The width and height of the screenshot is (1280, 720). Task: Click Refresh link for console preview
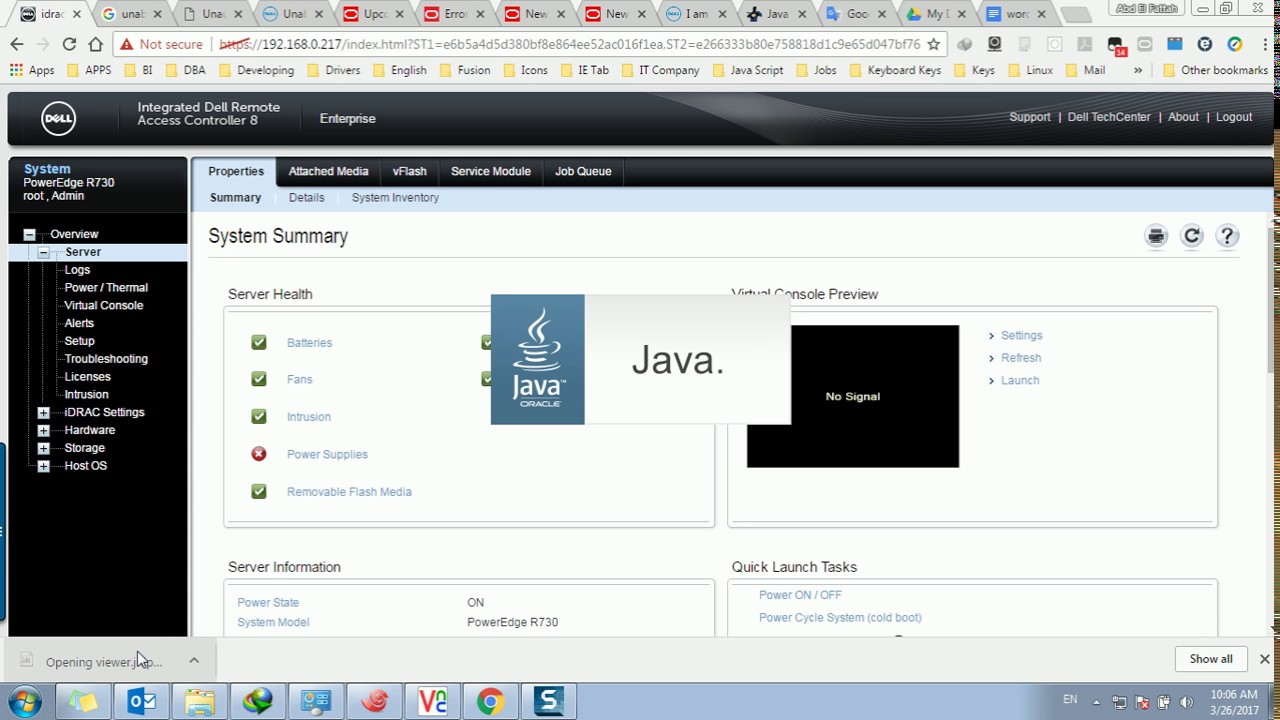point(1021,358)
